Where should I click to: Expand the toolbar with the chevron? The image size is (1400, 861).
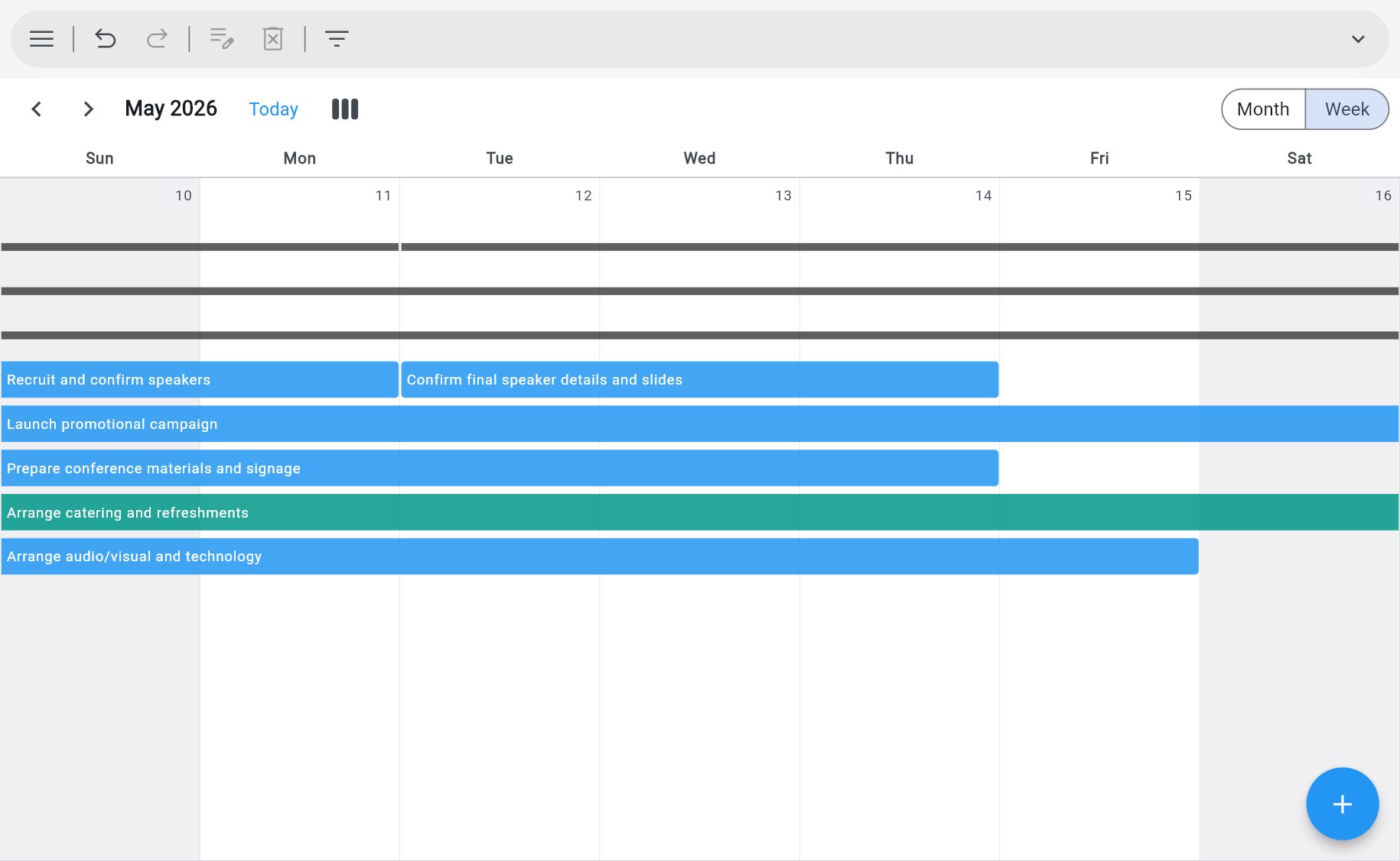coord(1358,38)
